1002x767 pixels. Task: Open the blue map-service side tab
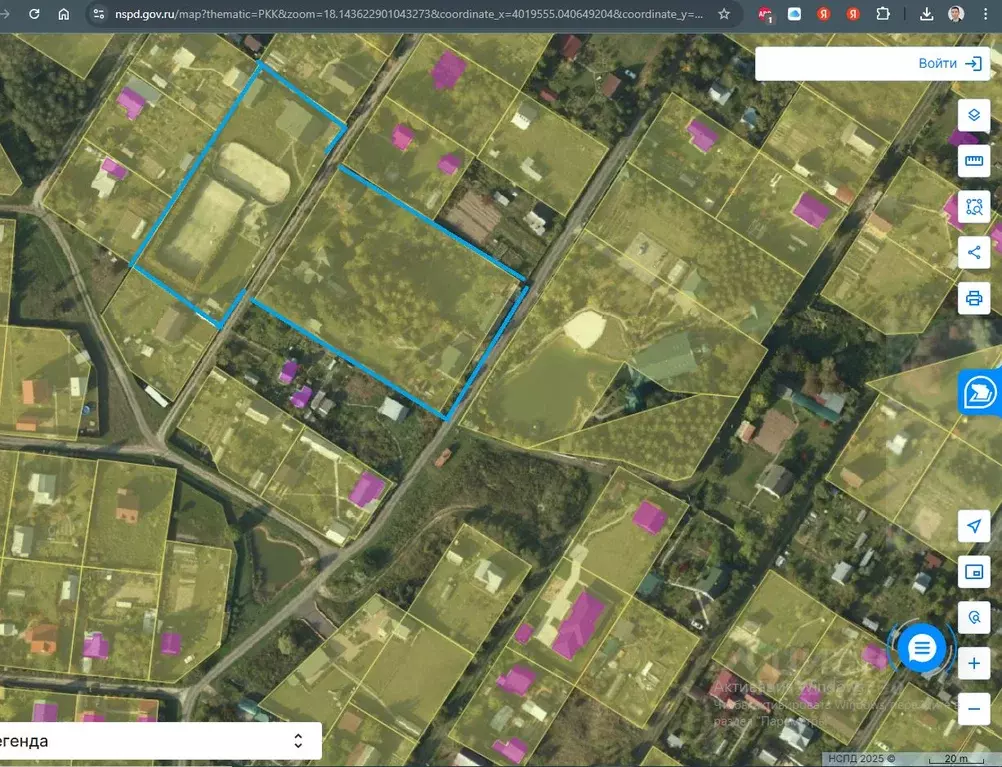[981, 393]
